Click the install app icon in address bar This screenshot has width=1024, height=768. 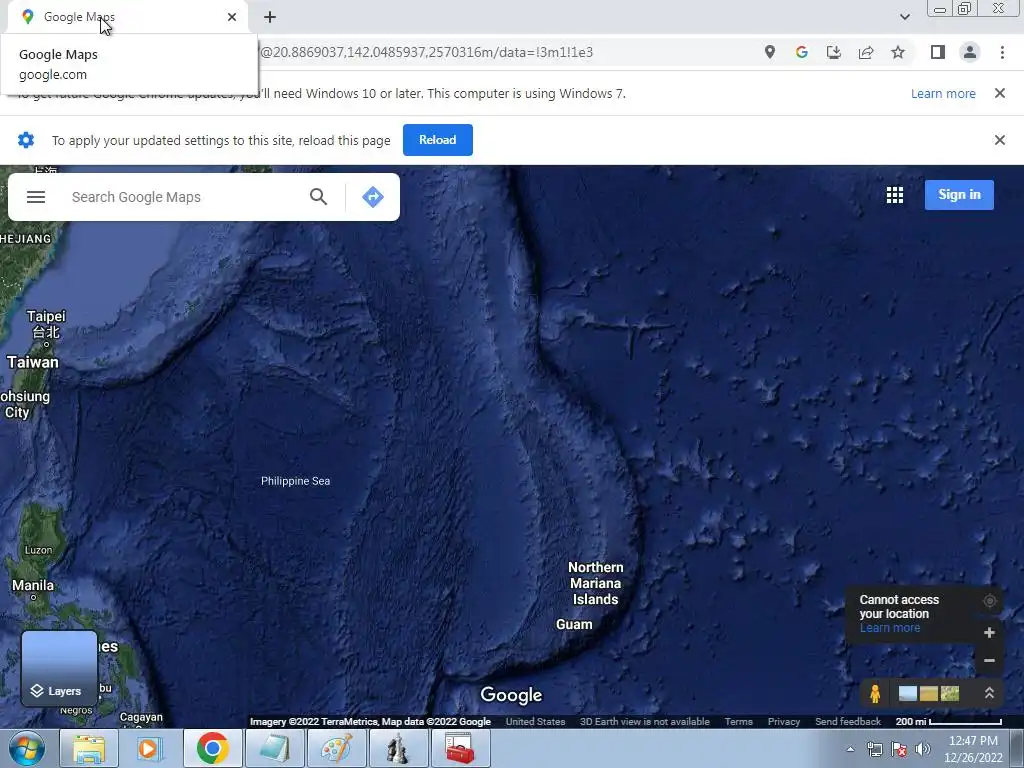click(834, 52)
